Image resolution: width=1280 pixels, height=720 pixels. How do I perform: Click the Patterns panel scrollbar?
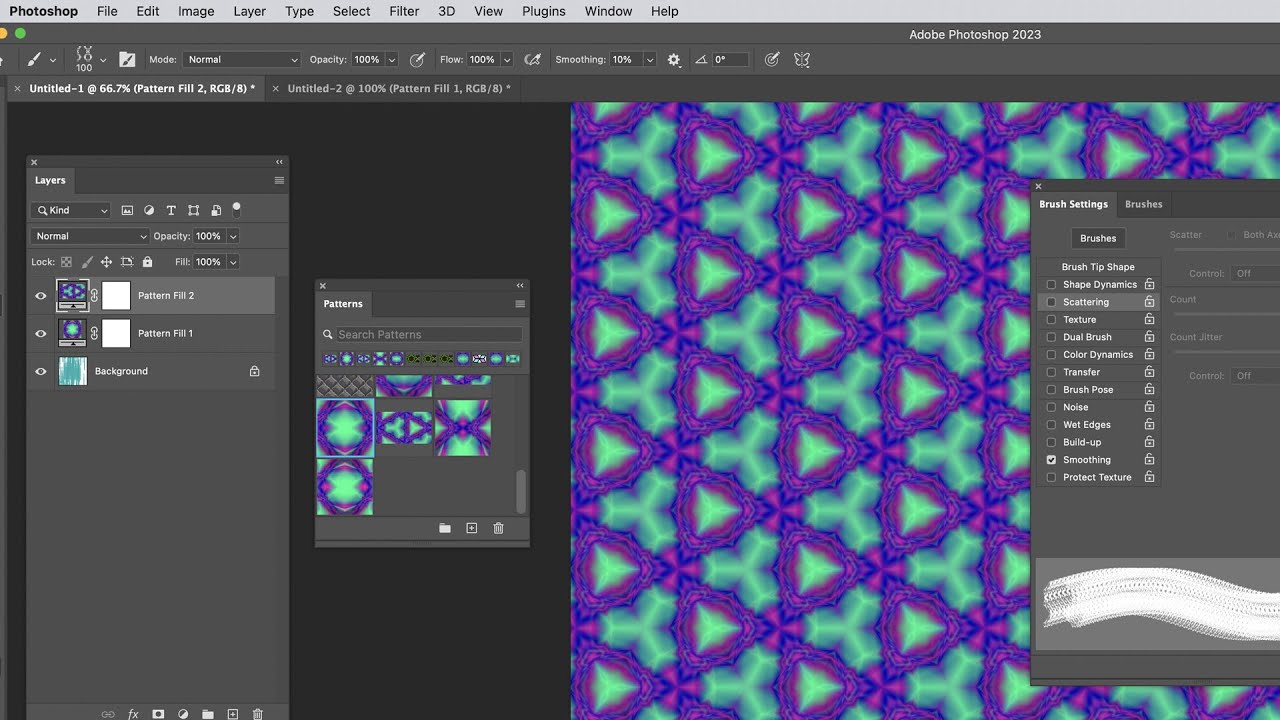click(x=521, y=490)
